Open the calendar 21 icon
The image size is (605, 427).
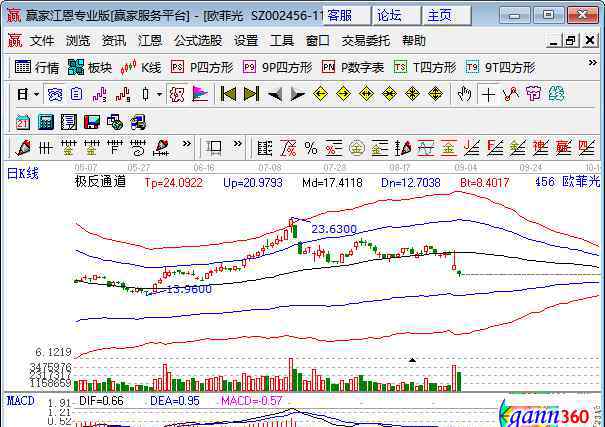click(x=23, y=122)
